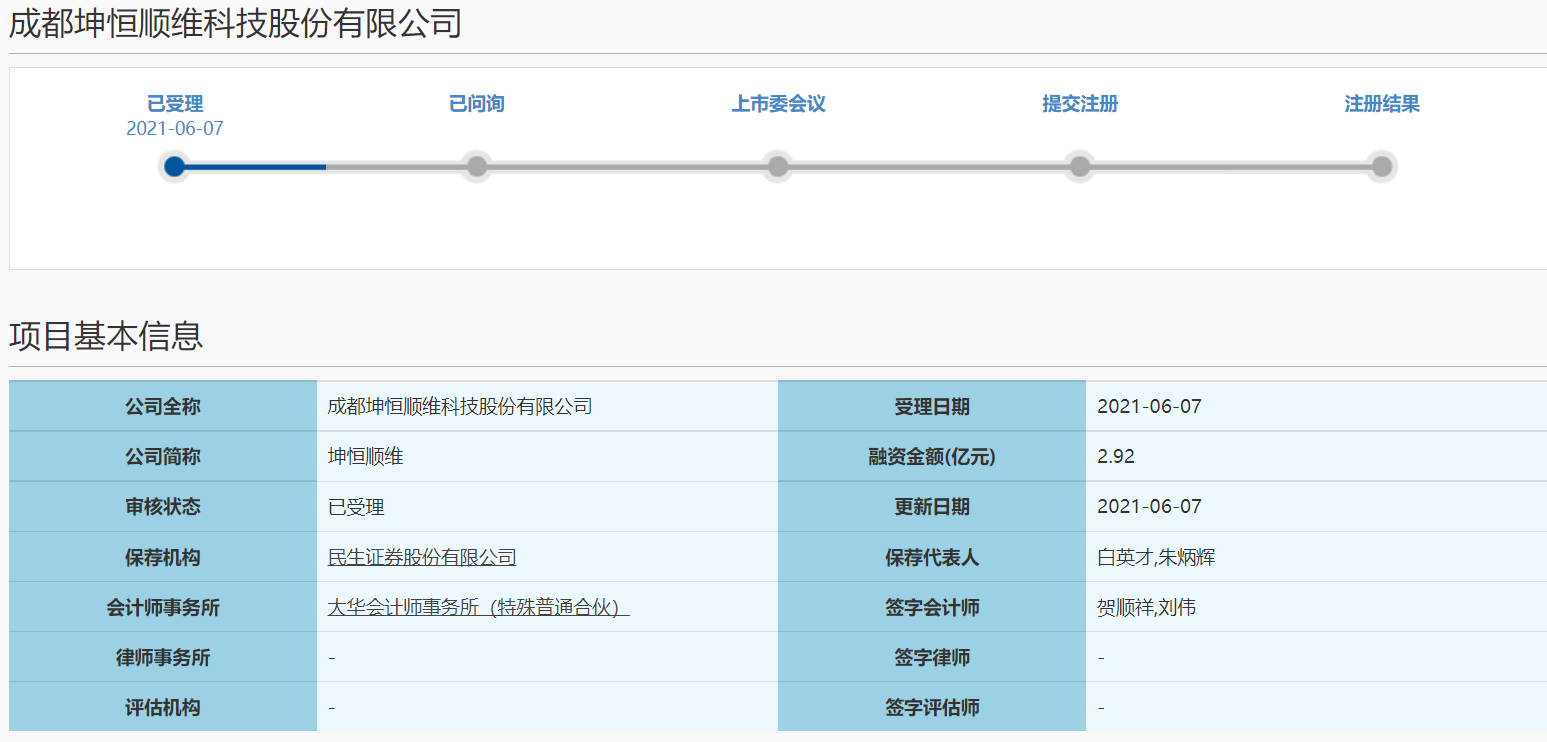Click the 融资金额 value 2.92
This screenshot has width=1547, height=742.
point(1114,456)
